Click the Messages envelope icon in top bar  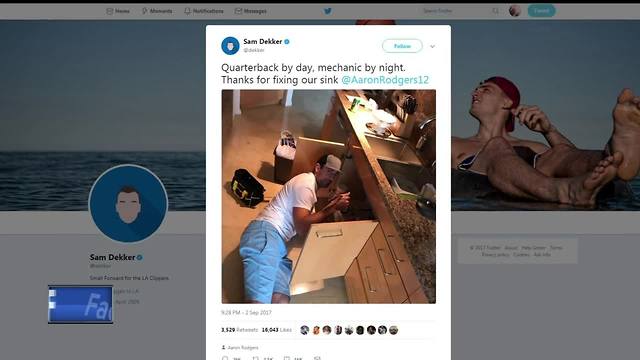coord(238,11)
